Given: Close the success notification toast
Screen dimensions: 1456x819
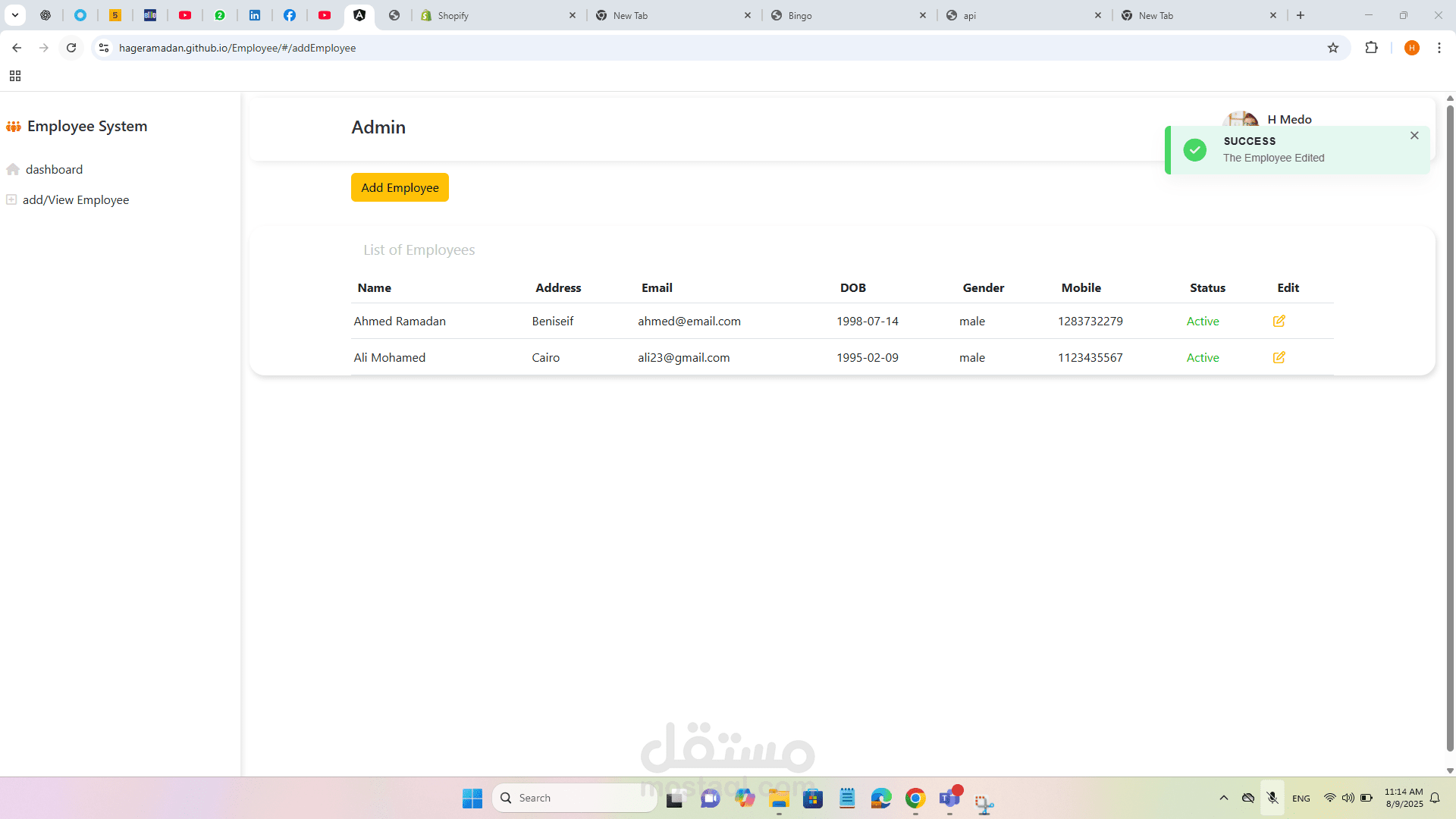Looking at the screenshot, I should [x=1414, y=136].
